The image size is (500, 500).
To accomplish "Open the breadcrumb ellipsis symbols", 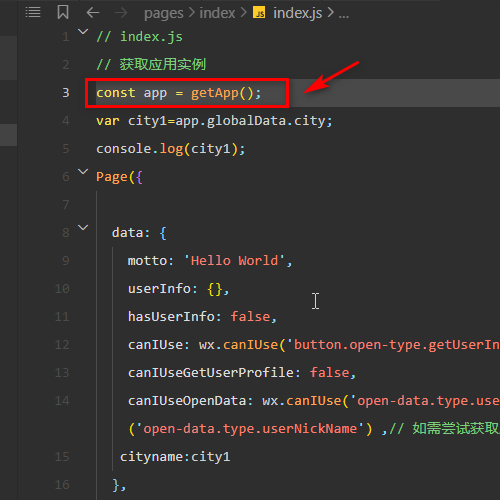I will (x=344, y=15).
